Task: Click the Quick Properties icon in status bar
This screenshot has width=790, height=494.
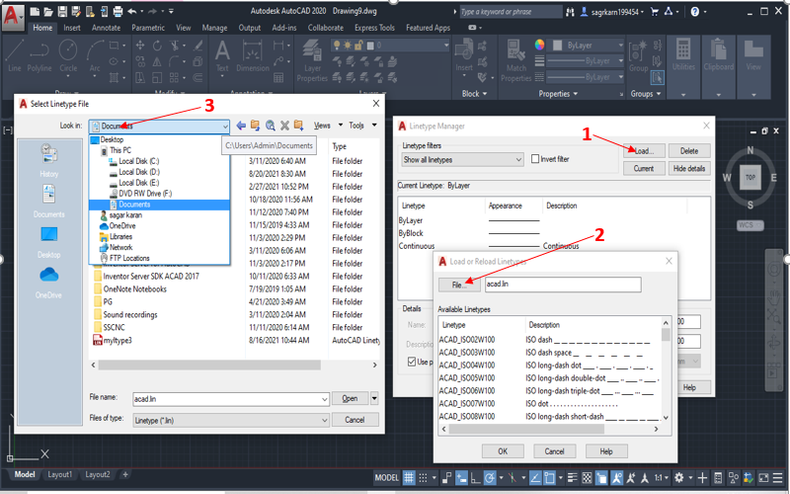Action: click(x=718, y=477)
